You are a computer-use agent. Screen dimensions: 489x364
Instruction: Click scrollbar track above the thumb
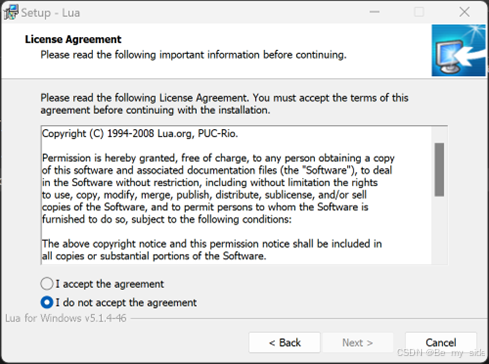[439, 135]
